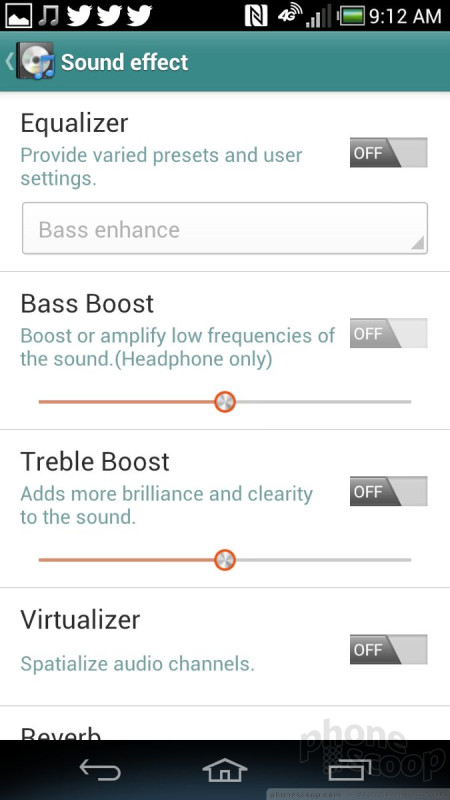The image size is (450, 800).
Task: Turn on the Equalizer switch
Action: click(388, 153)
